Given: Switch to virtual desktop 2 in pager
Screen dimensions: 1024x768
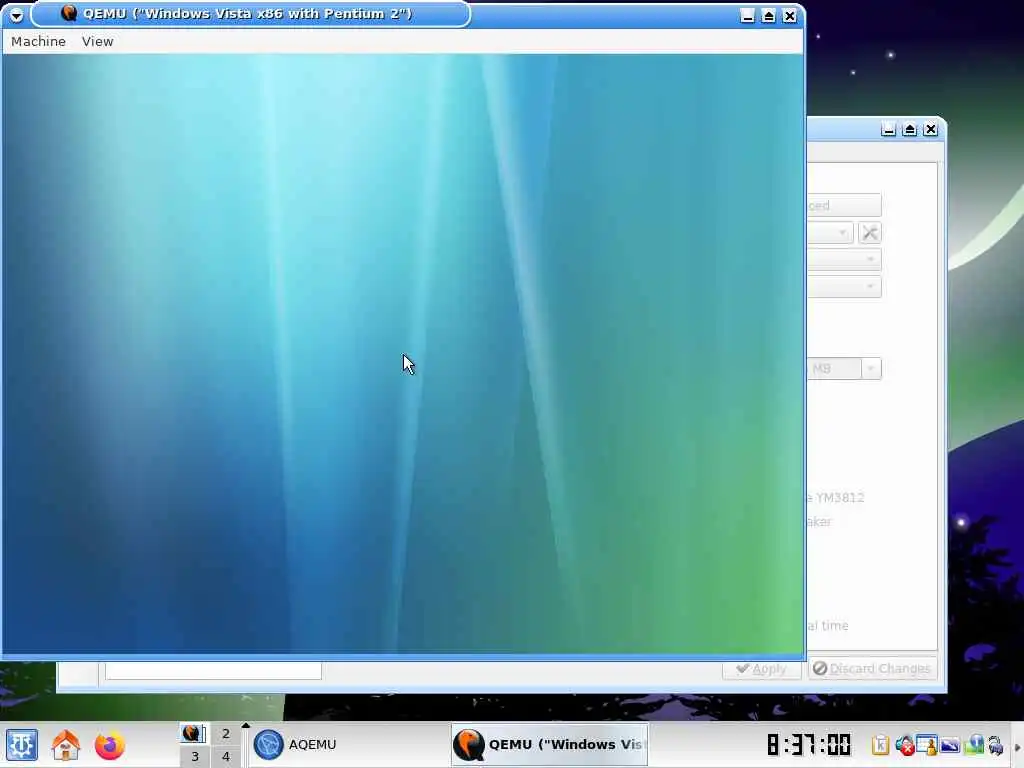Looking at the screenshot, I should pyautogui.click(x=226, y=733).
